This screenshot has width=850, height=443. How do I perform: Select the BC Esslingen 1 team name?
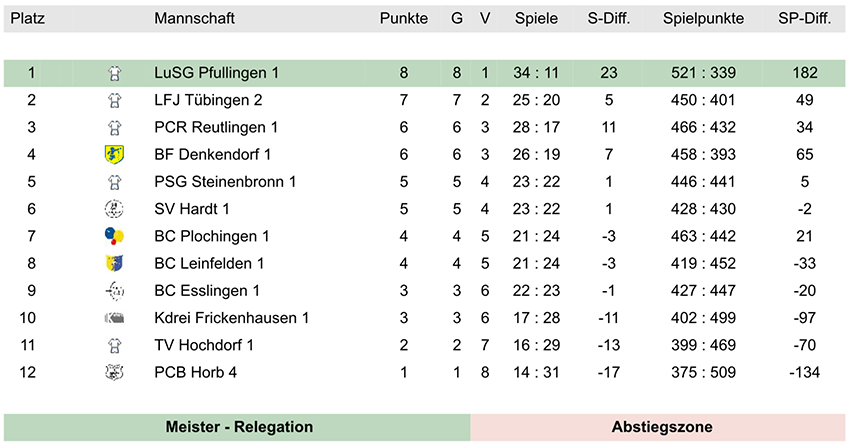click(x=207, y=291)
